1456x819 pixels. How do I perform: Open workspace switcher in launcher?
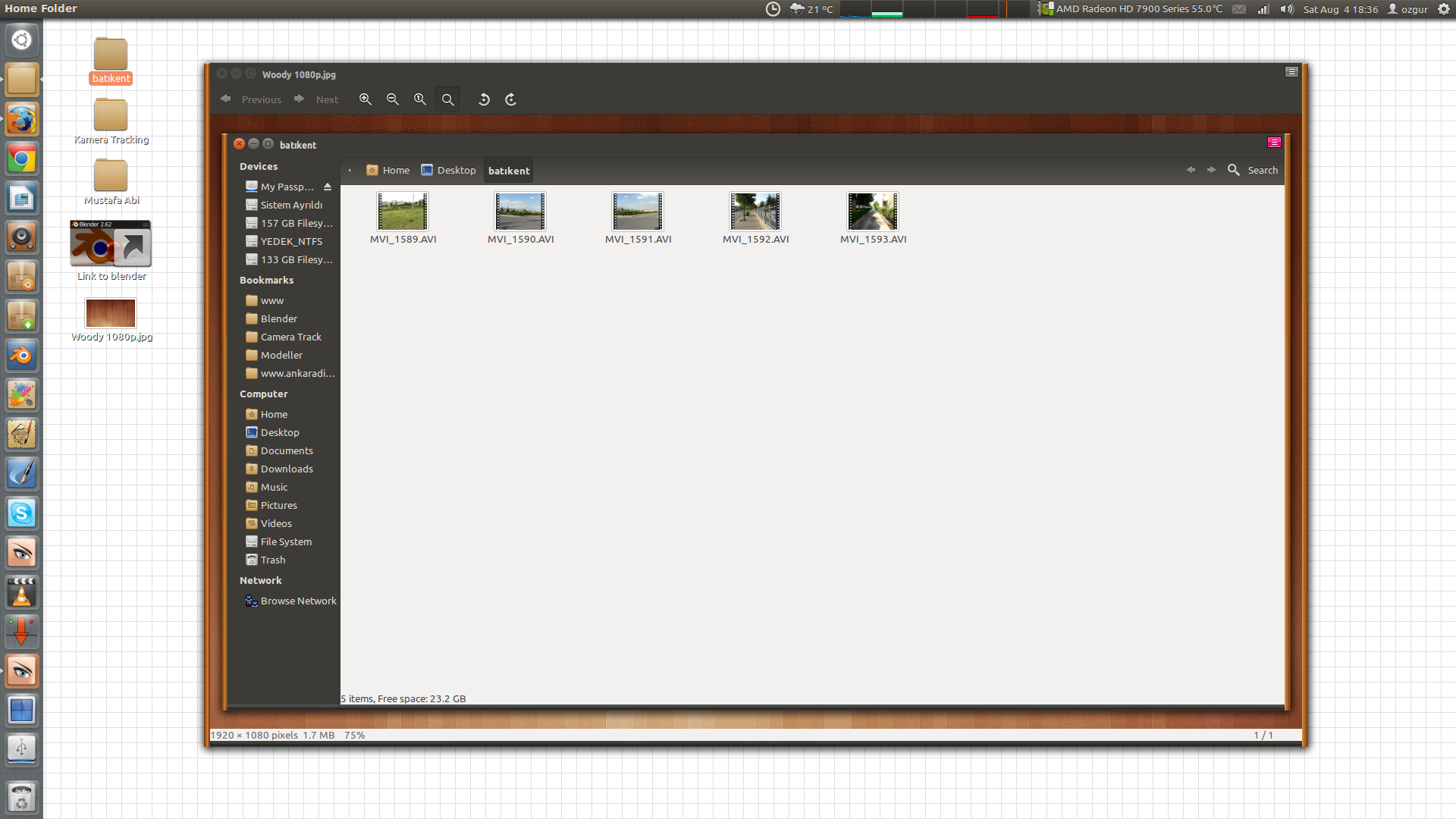pyautogui.click(x=21, y=711)
